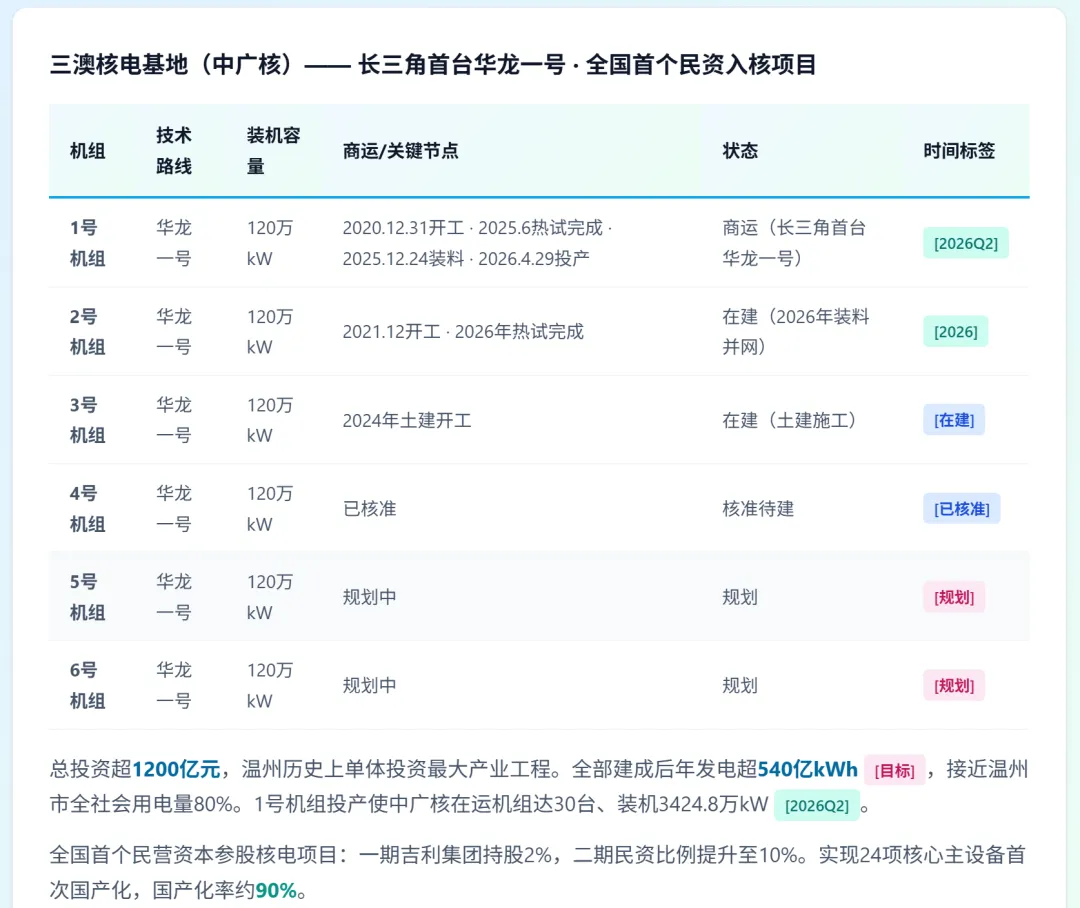Select the 机组 column header
Screen dimensions: 1080x908
(x=87, y=151)
